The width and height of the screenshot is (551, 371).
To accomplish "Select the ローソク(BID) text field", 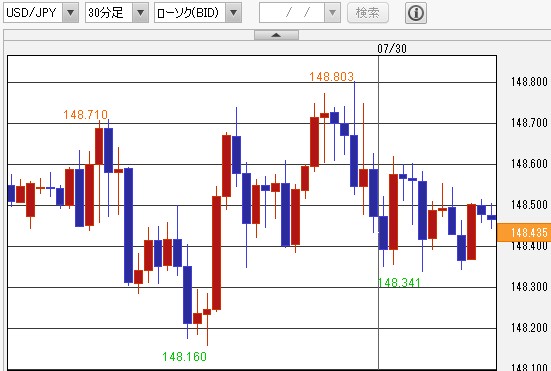I will [x=190, y=13].
